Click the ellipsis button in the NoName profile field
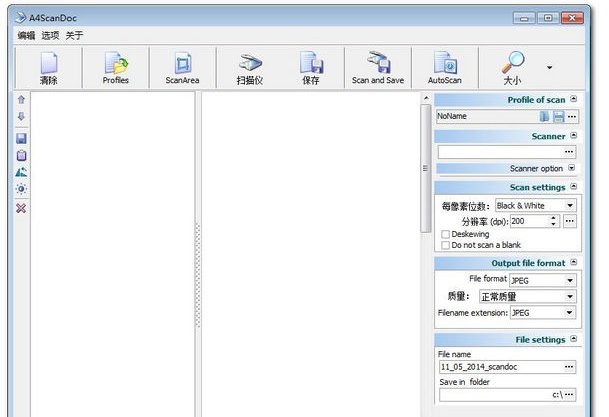This screenshot has width=609, height=417. click(572, 116)
